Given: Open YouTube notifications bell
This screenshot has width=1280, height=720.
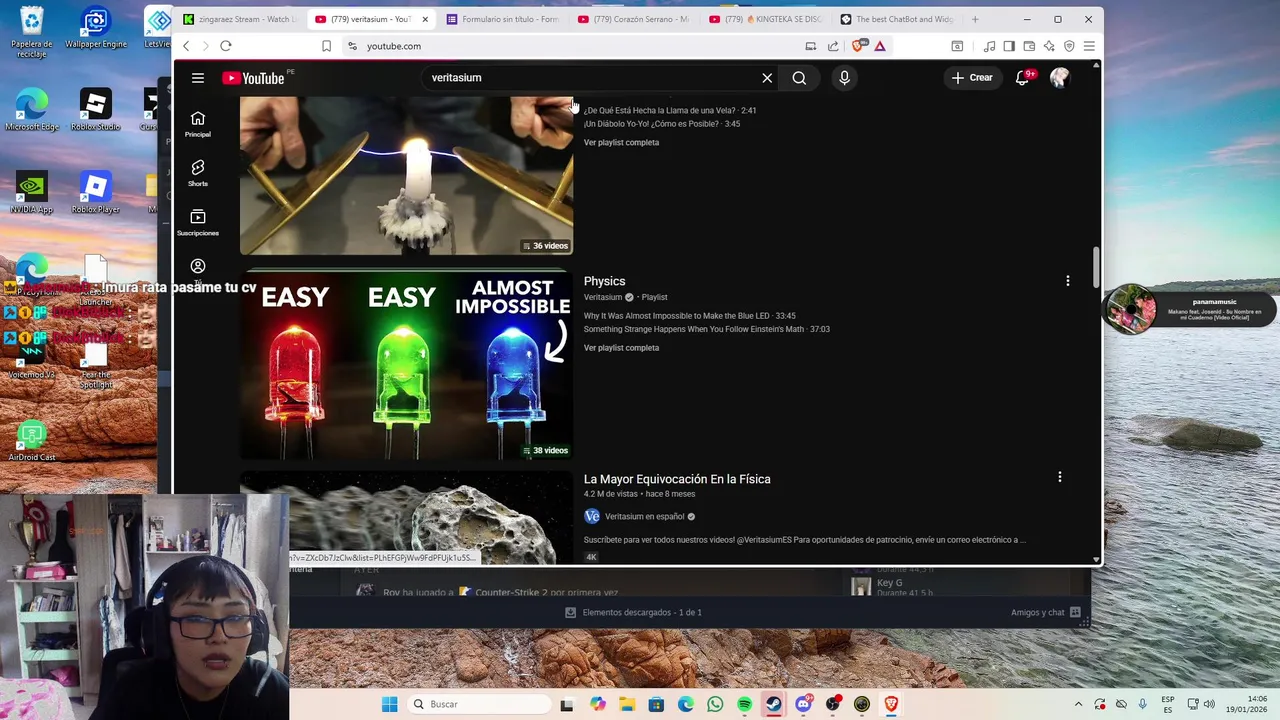Looking at the screenshot, I should 1022,78.
